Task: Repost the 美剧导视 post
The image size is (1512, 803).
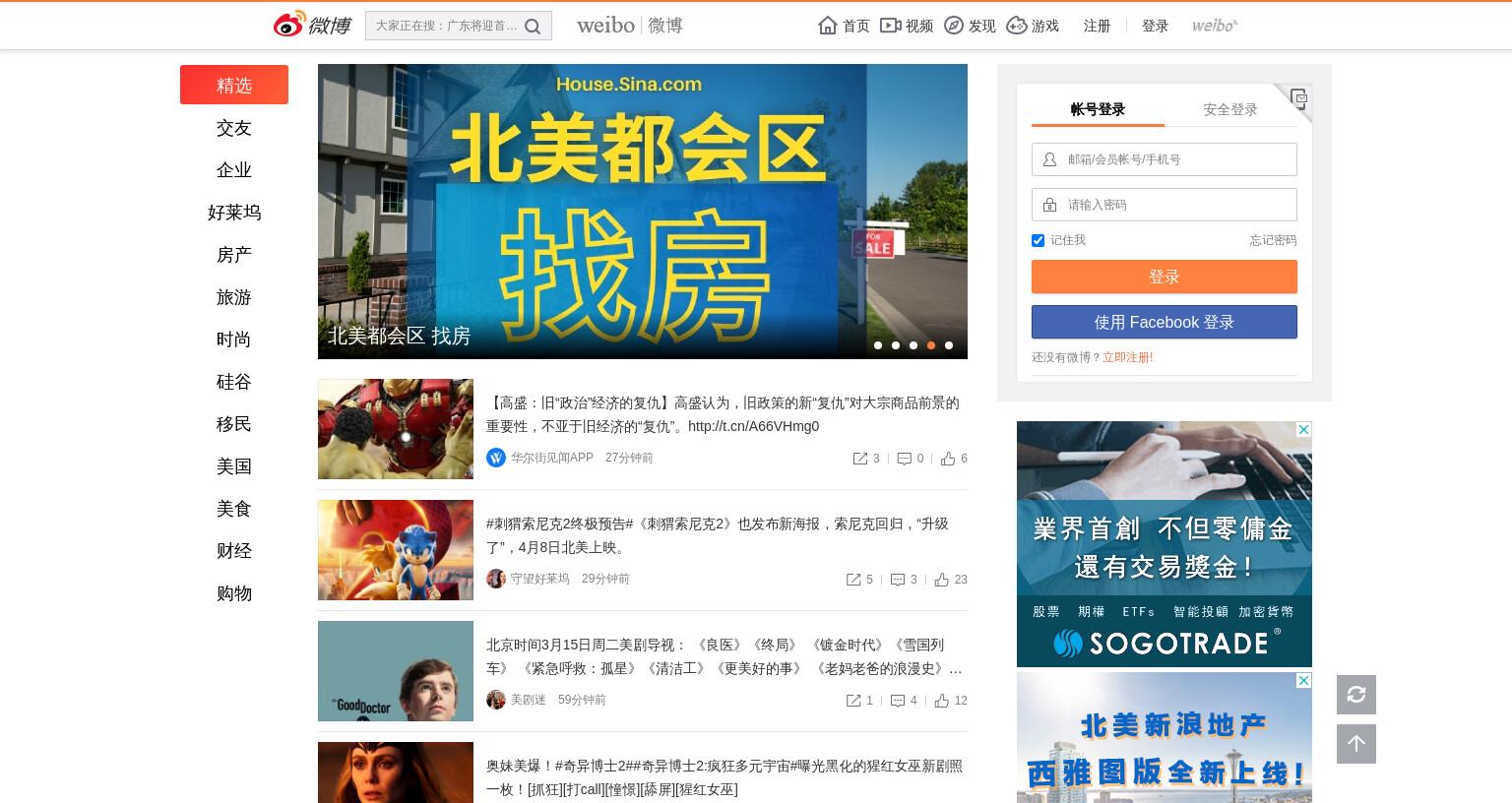Action: click(x=853, y=701)
